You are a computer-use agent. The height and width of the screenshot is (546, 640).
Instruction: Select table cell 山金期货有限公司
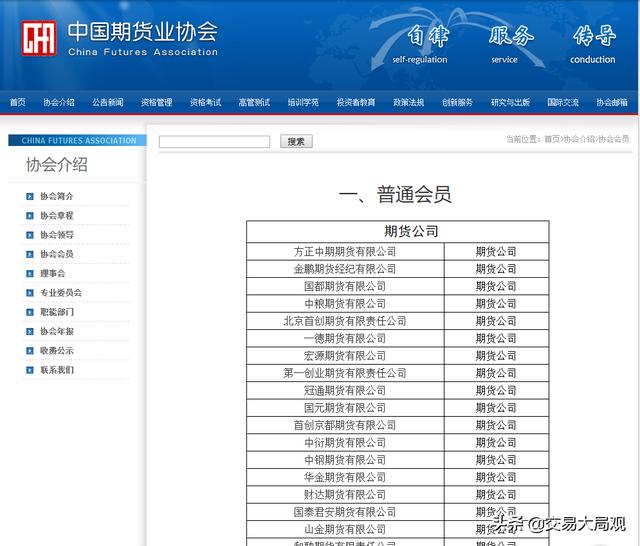coord(345,529)
